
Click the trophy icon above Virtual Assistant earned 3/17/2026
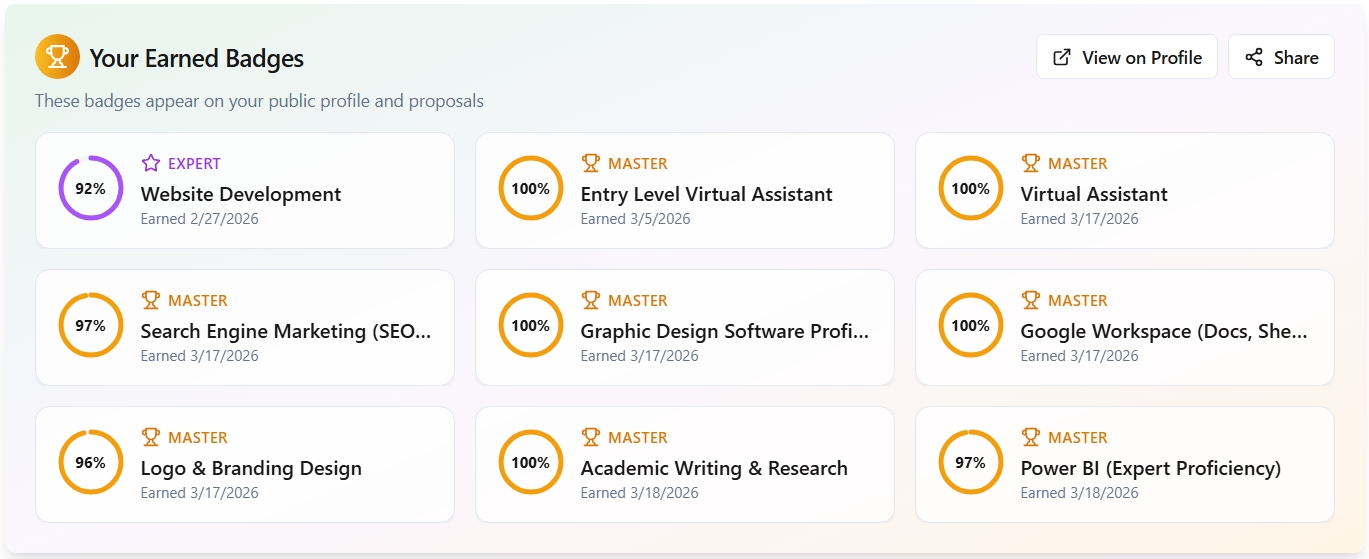coord(1030,163)
